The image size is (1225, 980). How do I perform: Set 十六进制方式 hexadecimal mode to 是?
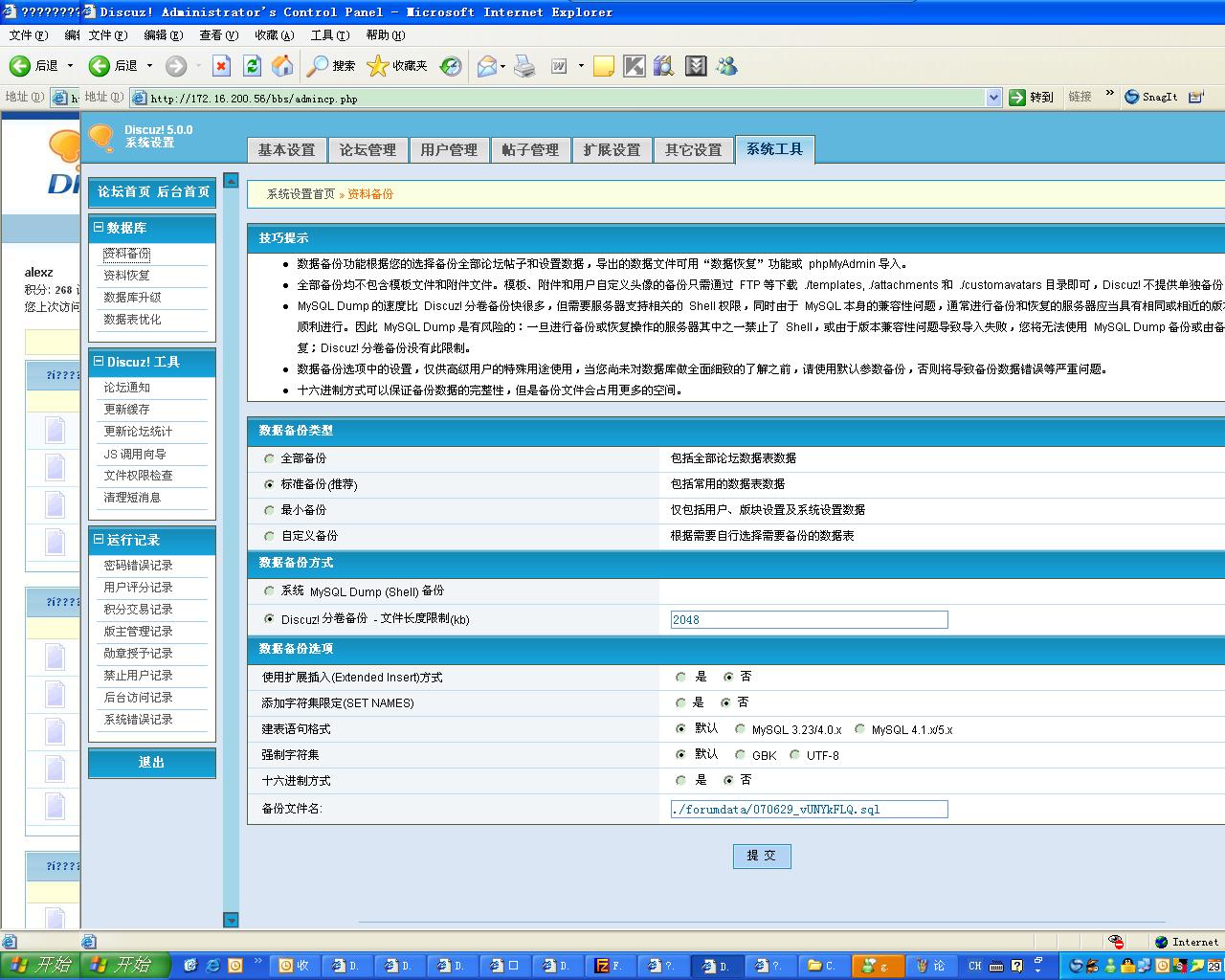point(680,781)
